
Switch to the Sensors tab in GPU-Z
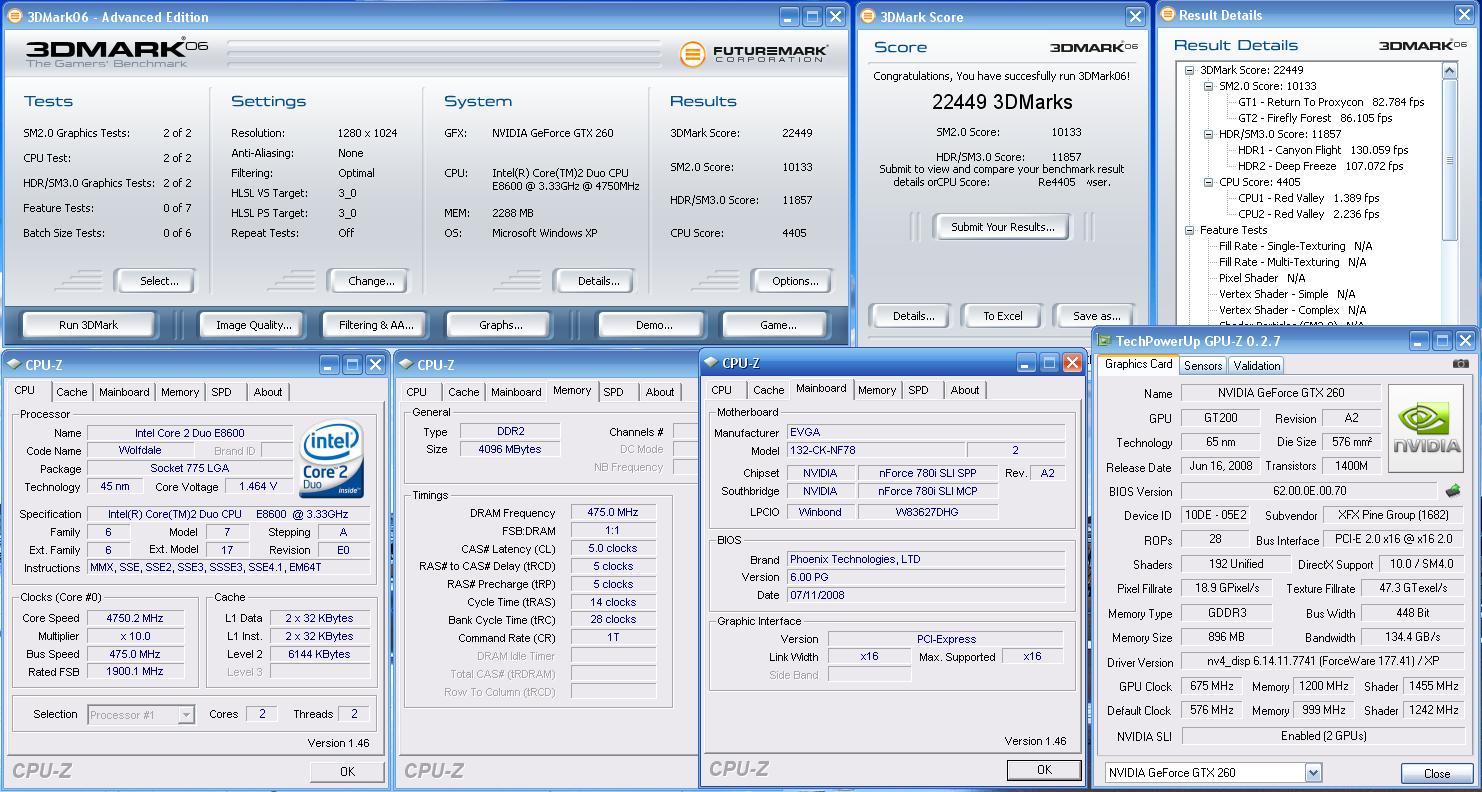(x=1203, y=366)
